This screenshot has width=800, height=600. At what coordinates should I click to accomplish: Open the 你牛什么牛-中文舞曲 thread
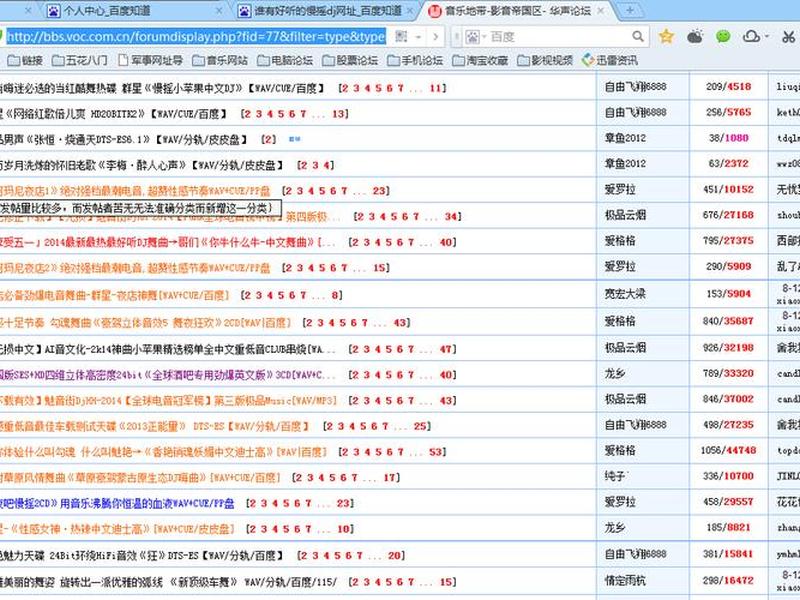click(167, 242)
